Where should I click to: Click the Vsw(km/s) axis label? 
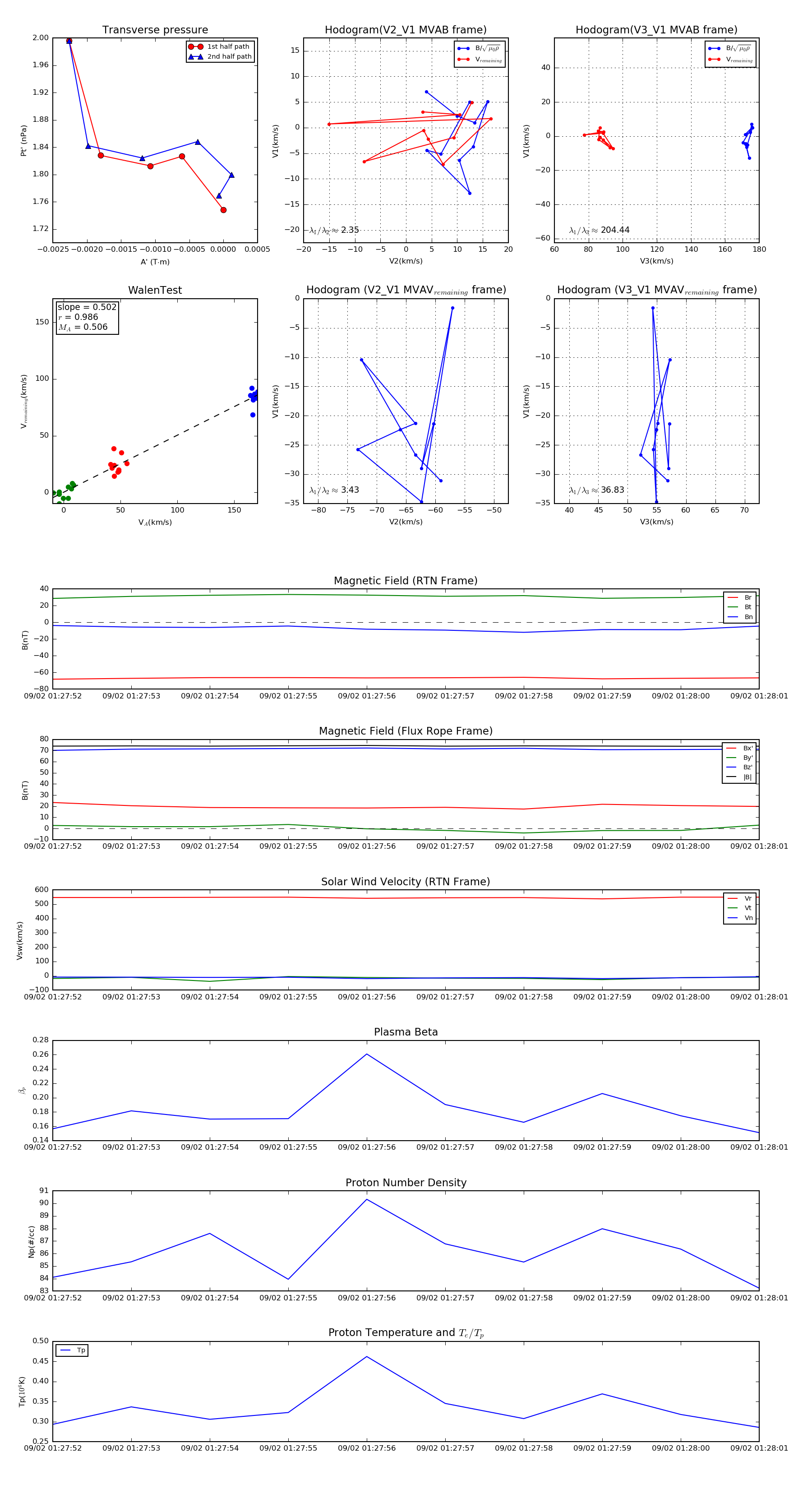point(20,940)
